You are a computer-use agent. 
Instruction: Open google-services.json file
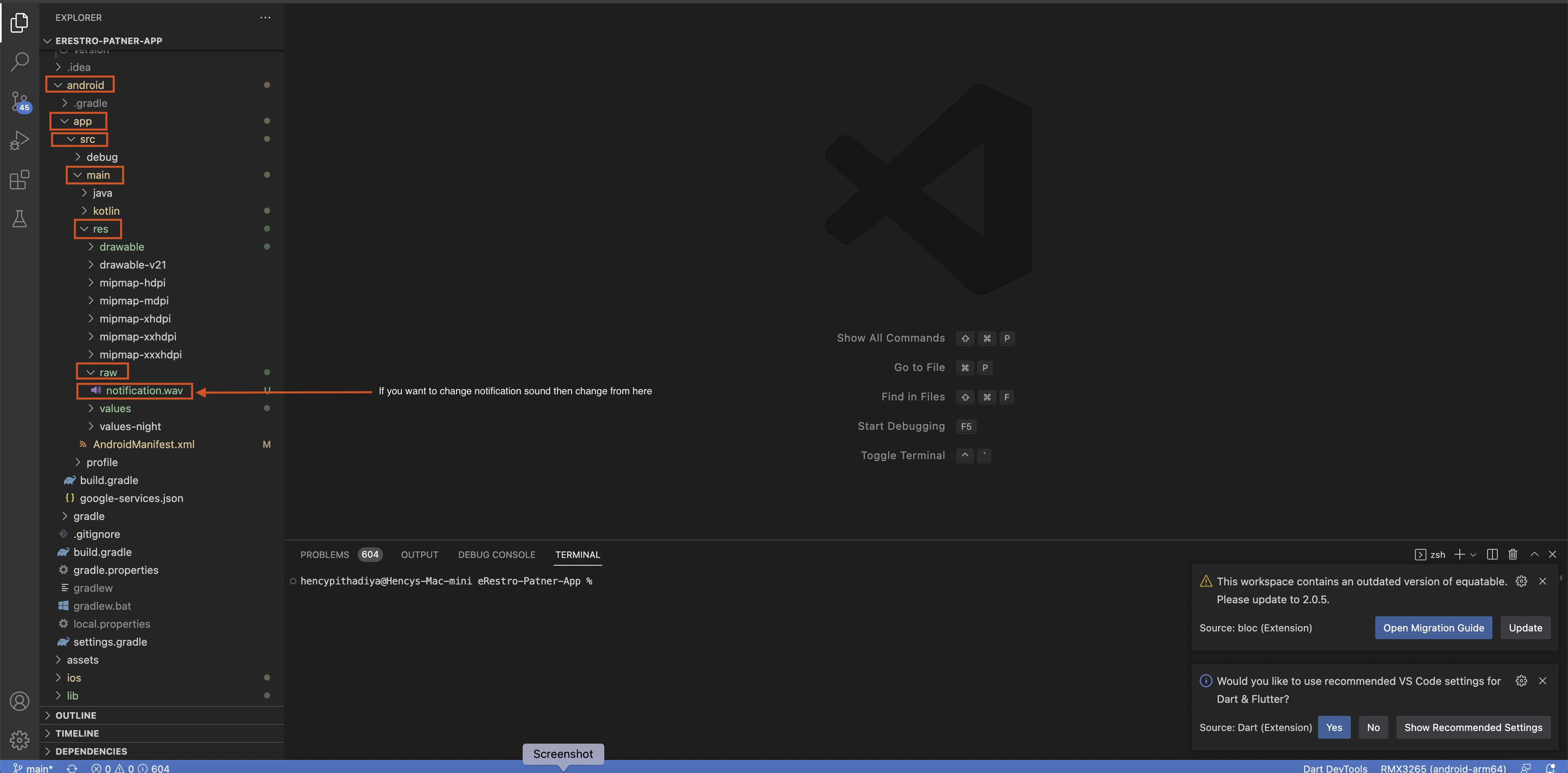131,498
